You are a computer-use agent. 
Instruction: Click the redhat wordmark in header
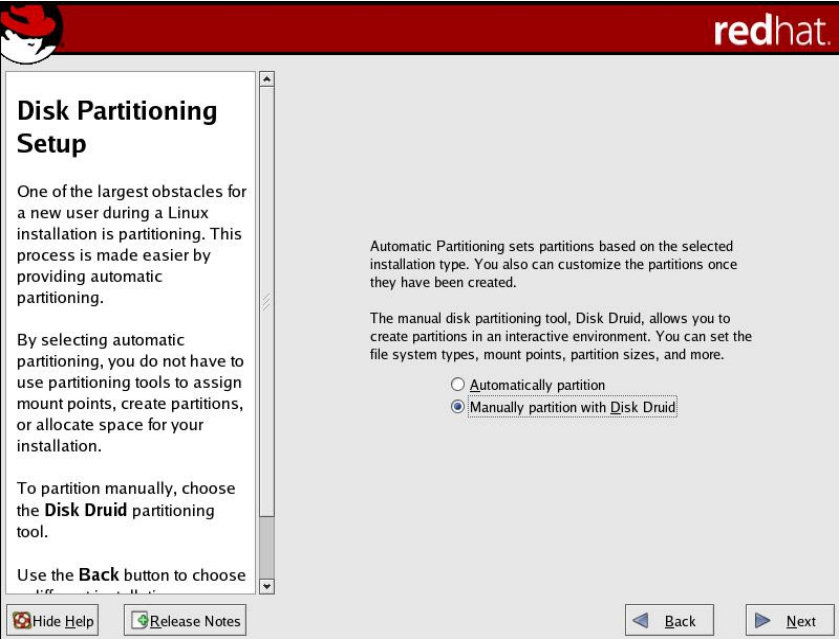click(x=771, y=31)
